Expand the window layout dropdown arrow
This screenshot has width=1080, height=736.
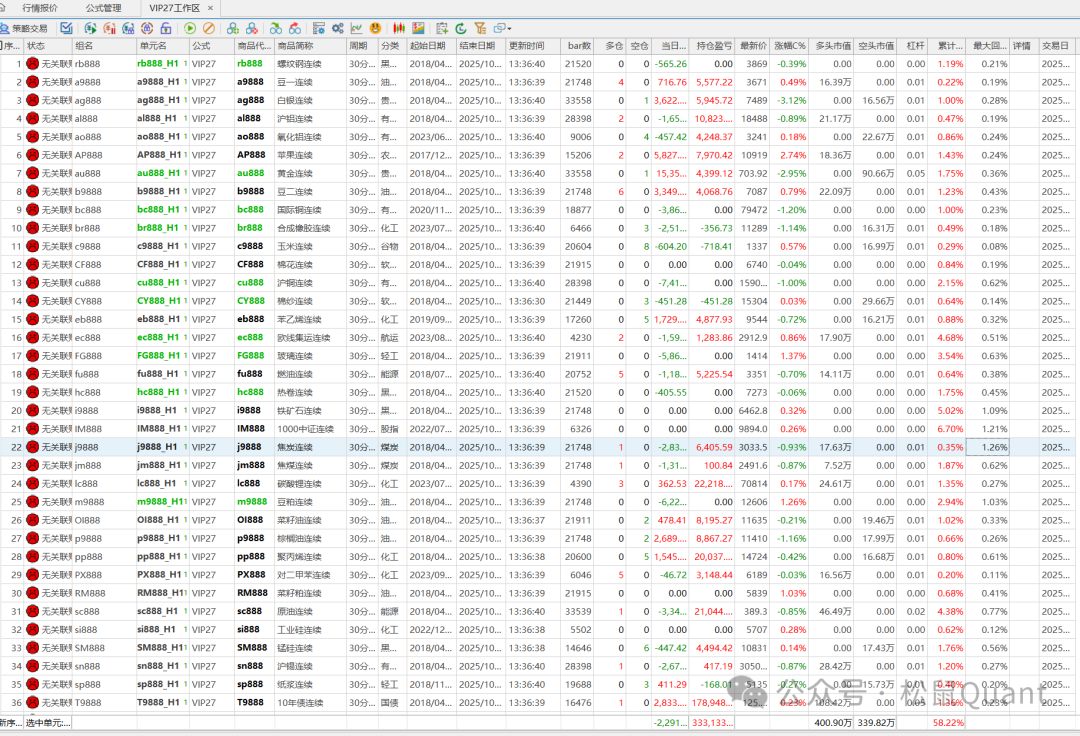pyautogui.click(x=510, y=28)
